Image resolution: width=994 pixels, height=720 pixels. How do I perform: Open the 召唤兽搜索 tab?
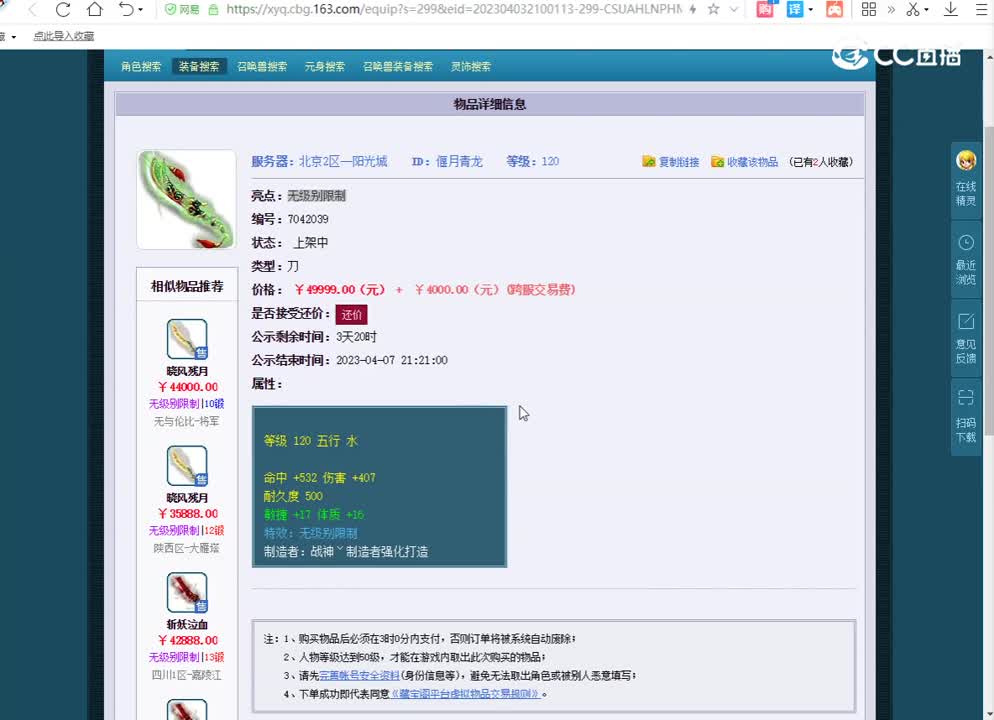pos(262,66)
